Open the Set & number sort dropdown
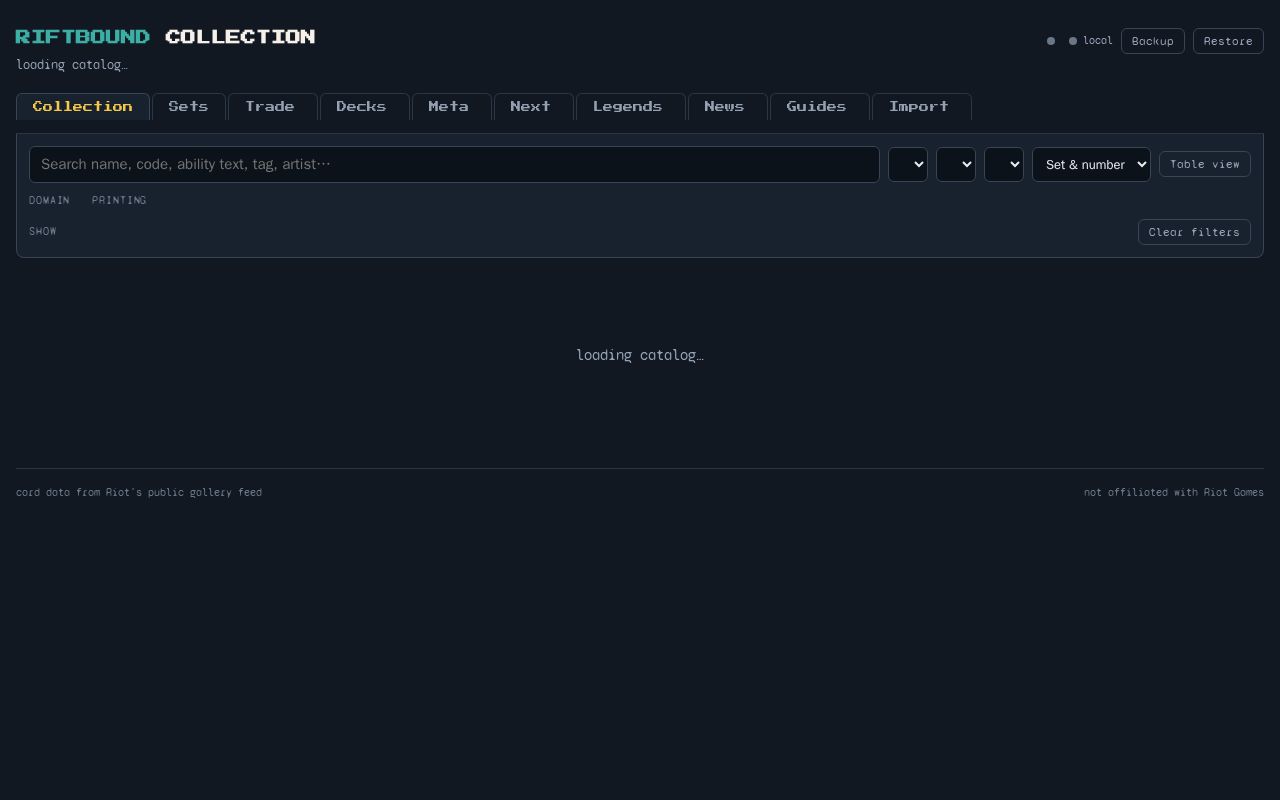Viewport: 1280px width, 800px height. click(1091, 165)
